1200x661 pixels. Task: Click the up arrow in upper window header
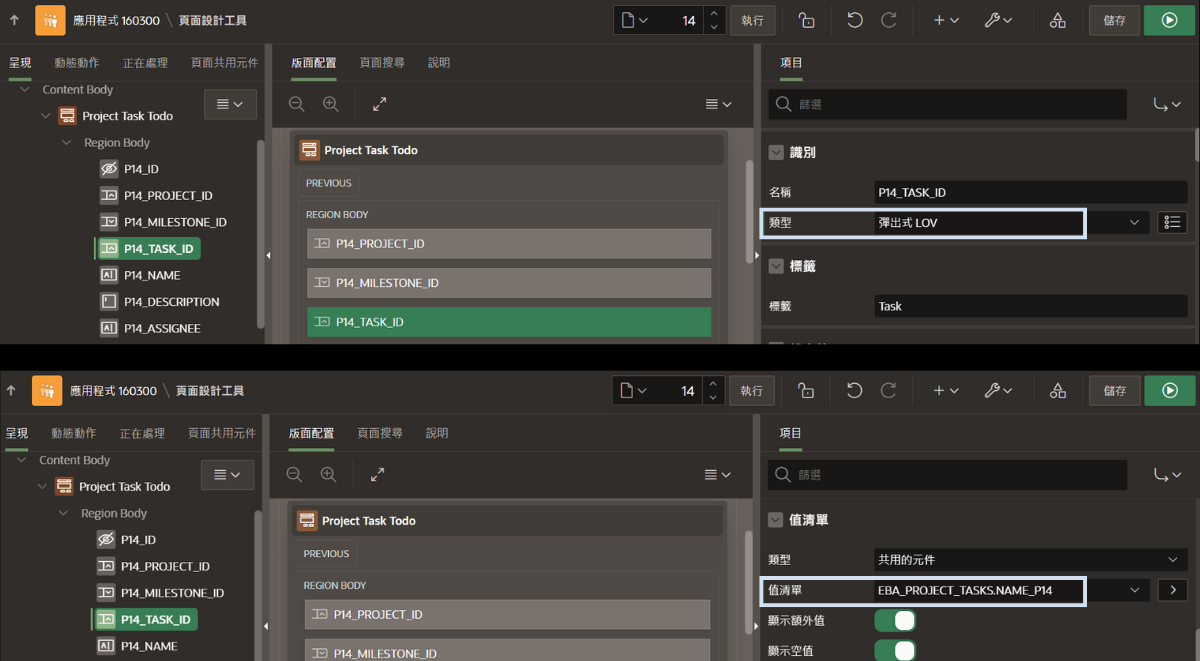coord(14,20)
